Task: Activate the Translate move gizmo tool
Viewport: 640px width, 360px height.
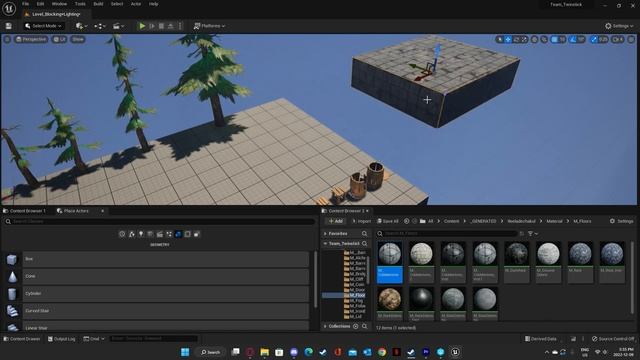Action: (x=508, y=40)
